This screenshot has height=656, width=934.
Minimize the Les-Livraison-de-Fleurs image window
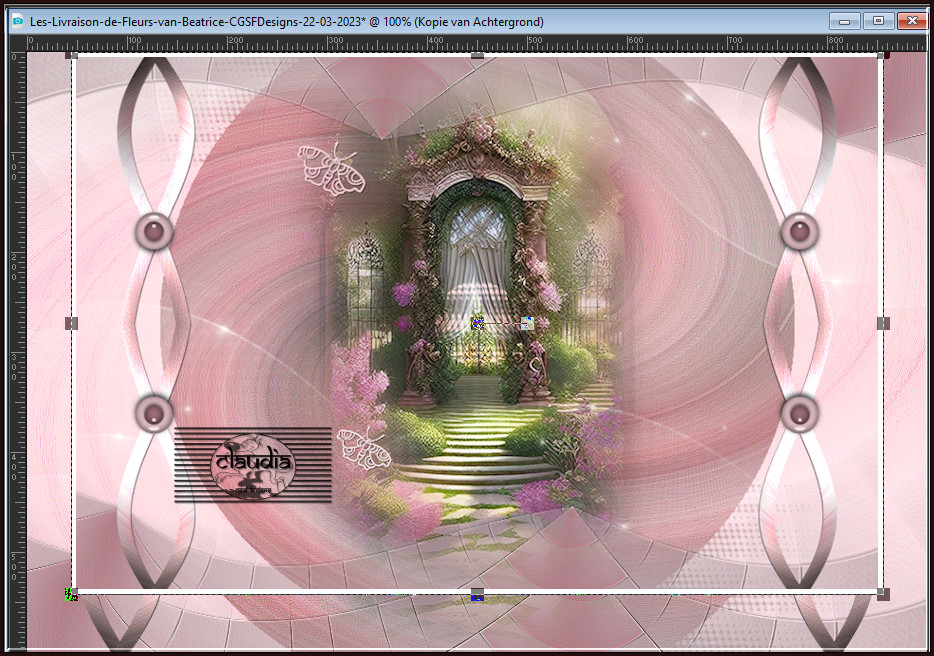pyautogui.click(x=844, y=21)
